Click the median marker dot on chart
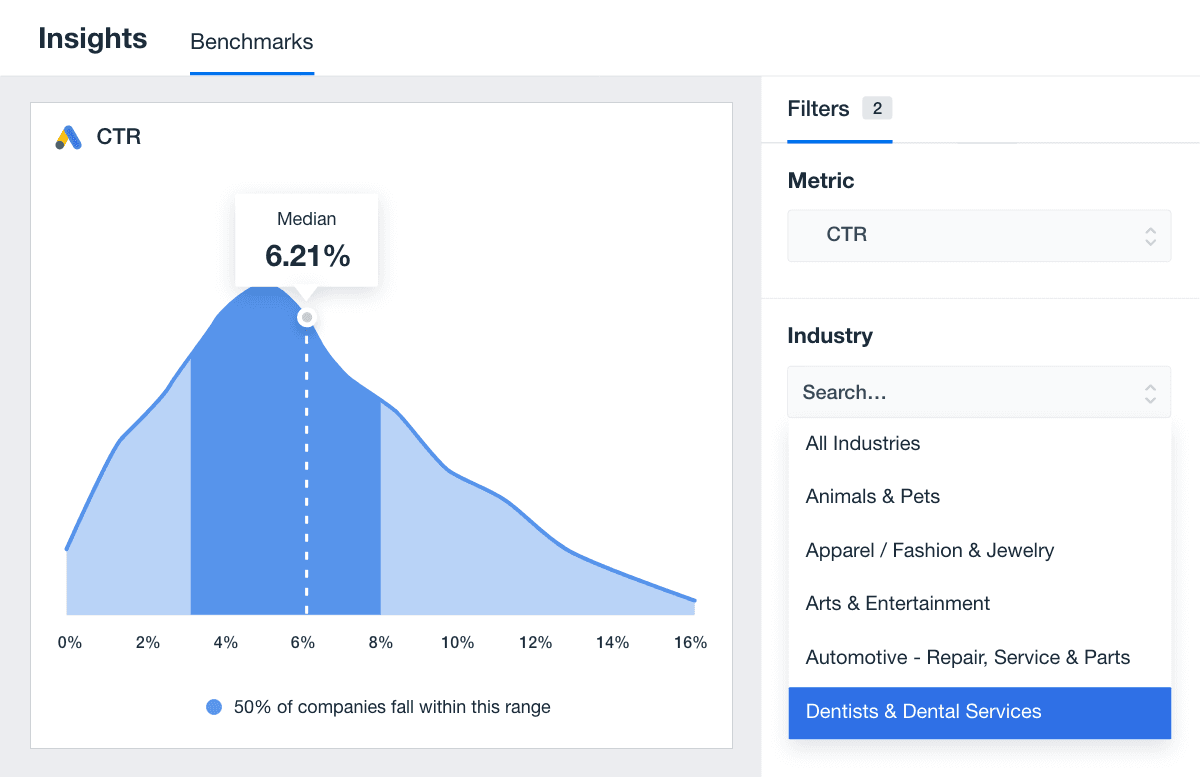The image size is (1200, 777). (x=307, y=318)
